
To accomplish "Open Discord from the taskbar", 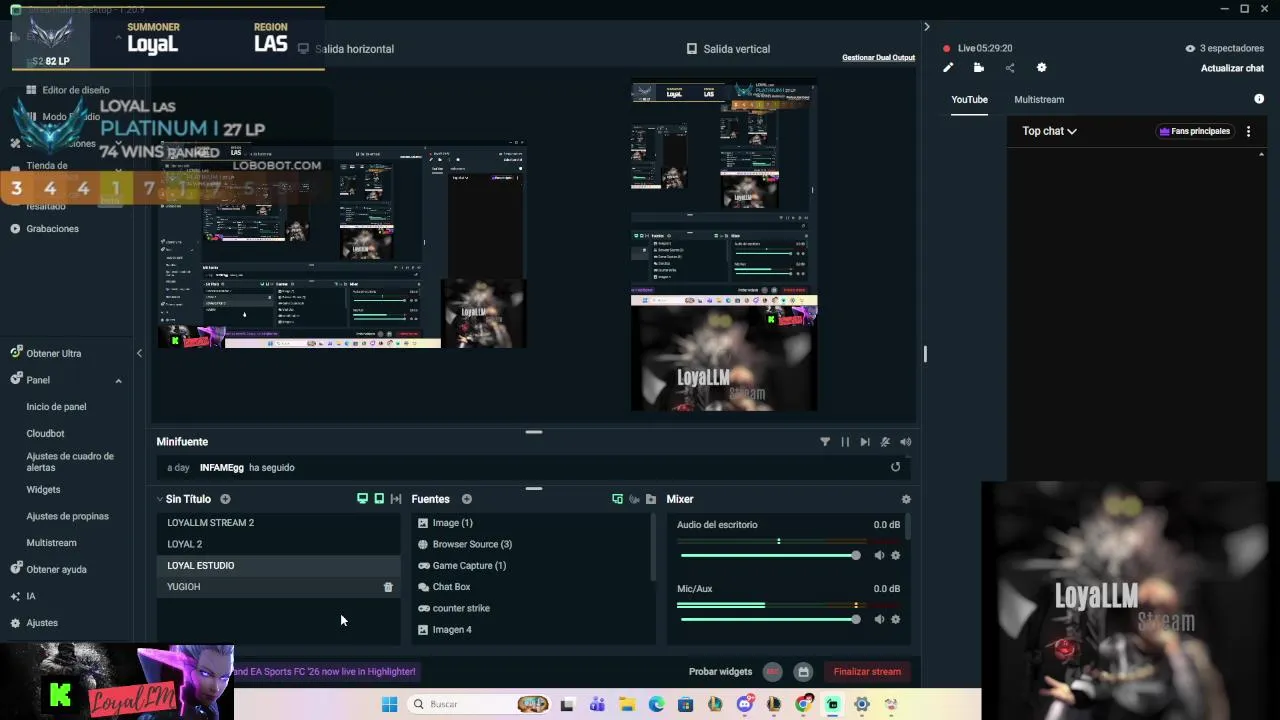I will coord(744,704).
